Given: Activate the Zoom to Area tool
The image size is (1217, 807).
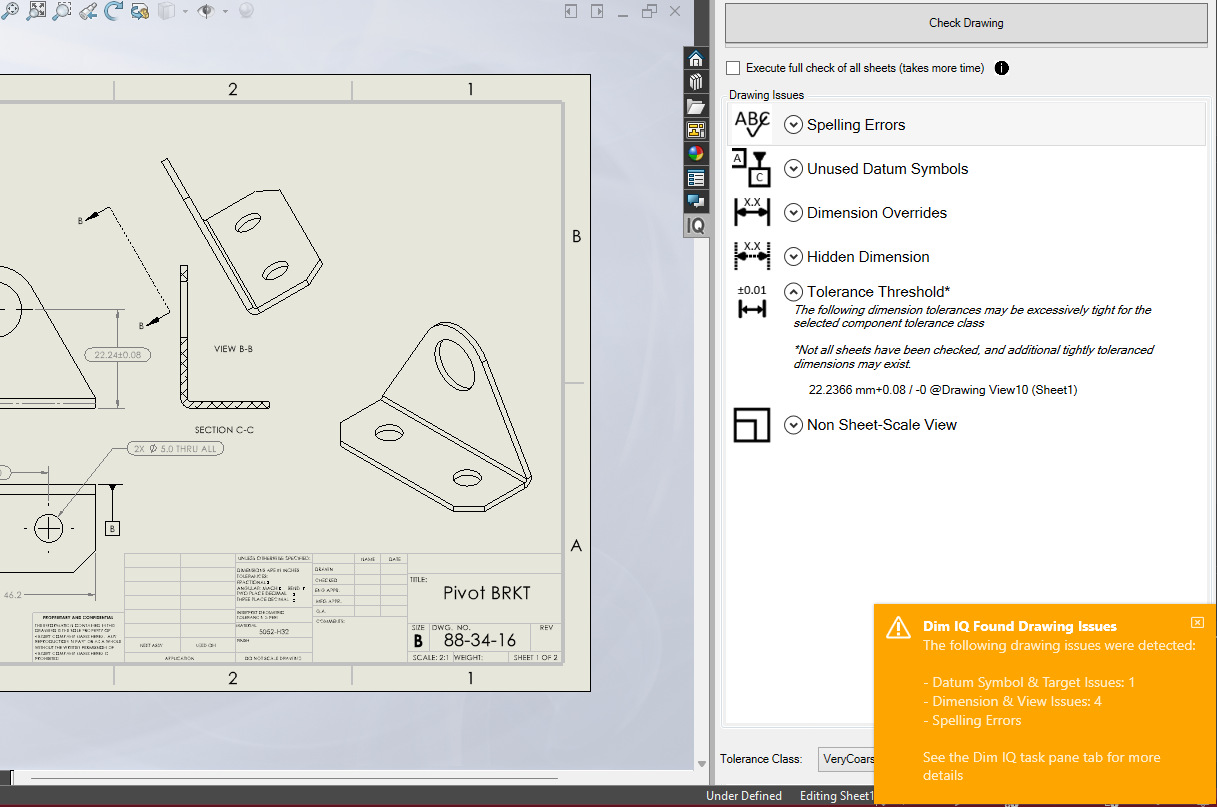Looking at the screenshot, I should 61,11.
